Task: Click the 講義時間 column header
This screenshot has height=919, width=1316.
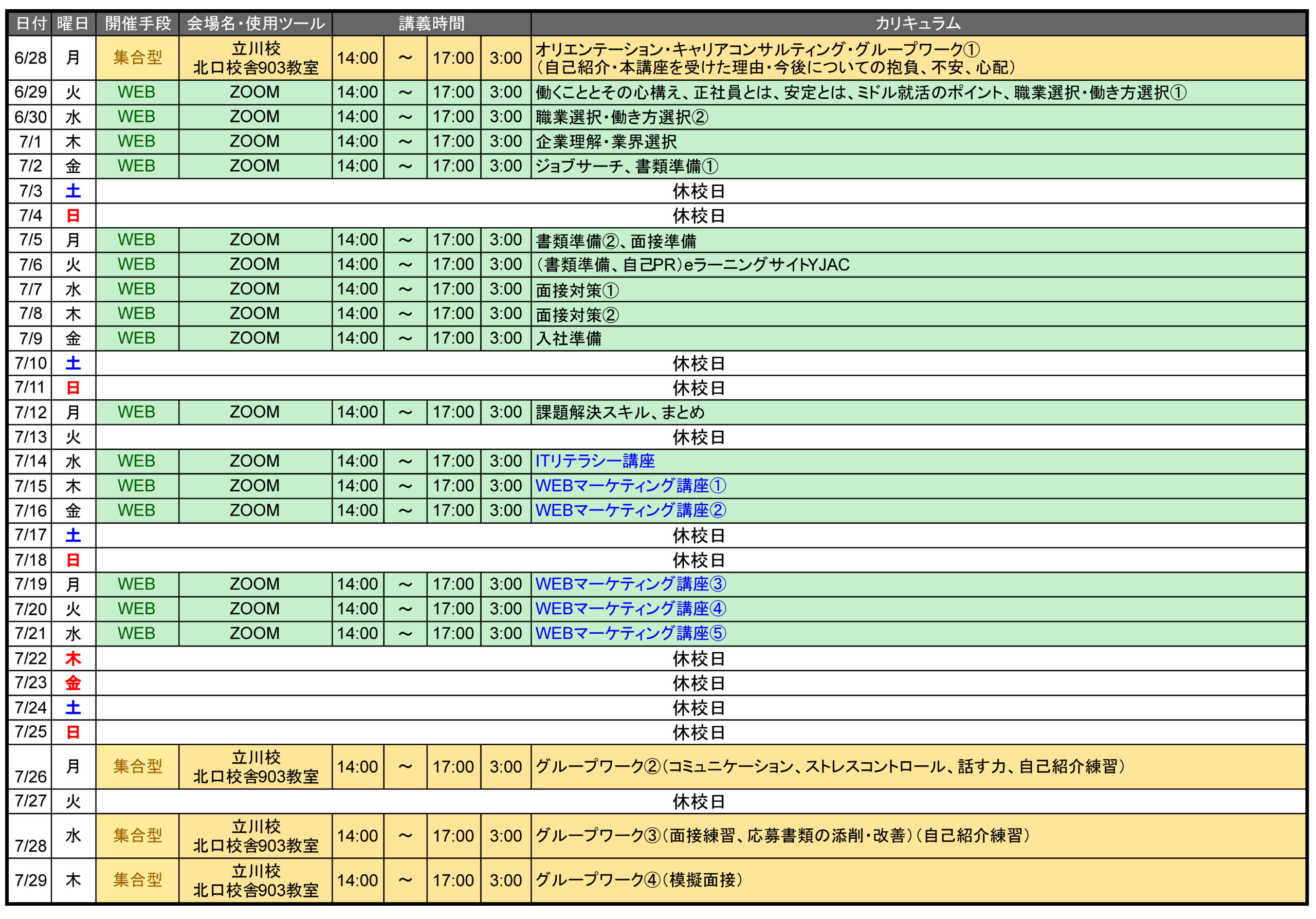Action: point(432,24)
